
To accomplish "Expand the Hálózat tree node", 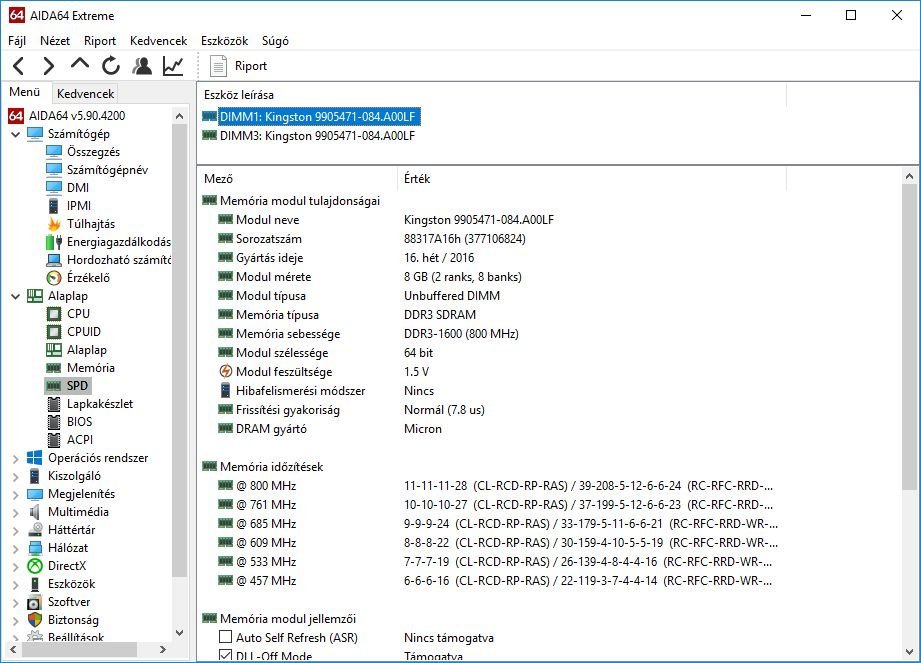I will click(x=16, y=548).
